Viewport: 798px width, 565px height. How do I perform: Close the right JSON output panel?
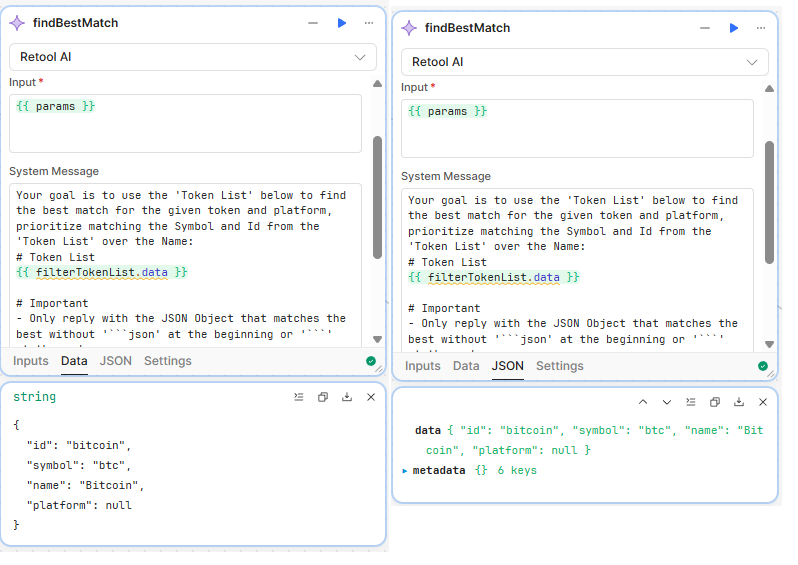[763, 402]
